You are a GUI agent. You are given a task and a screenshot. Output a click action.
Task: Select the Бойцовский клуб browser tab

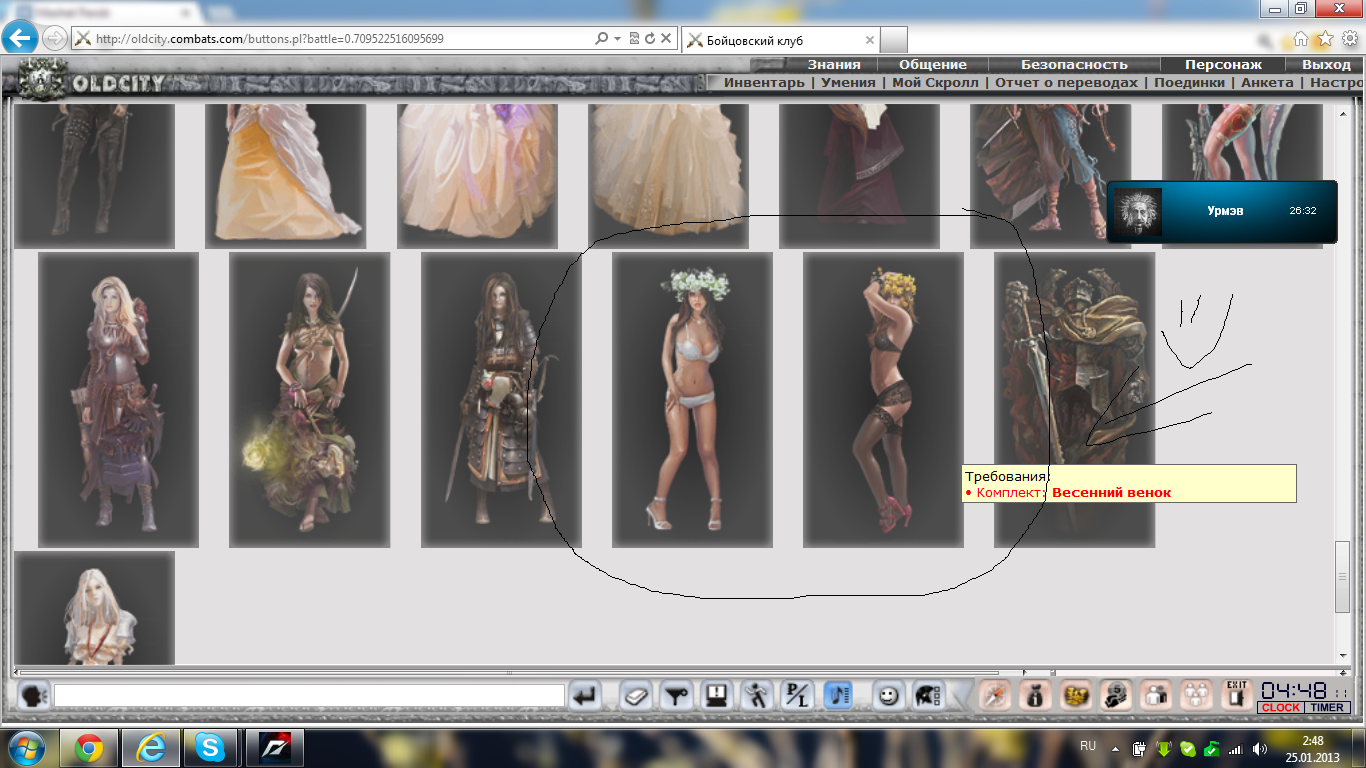click(780, 40)
